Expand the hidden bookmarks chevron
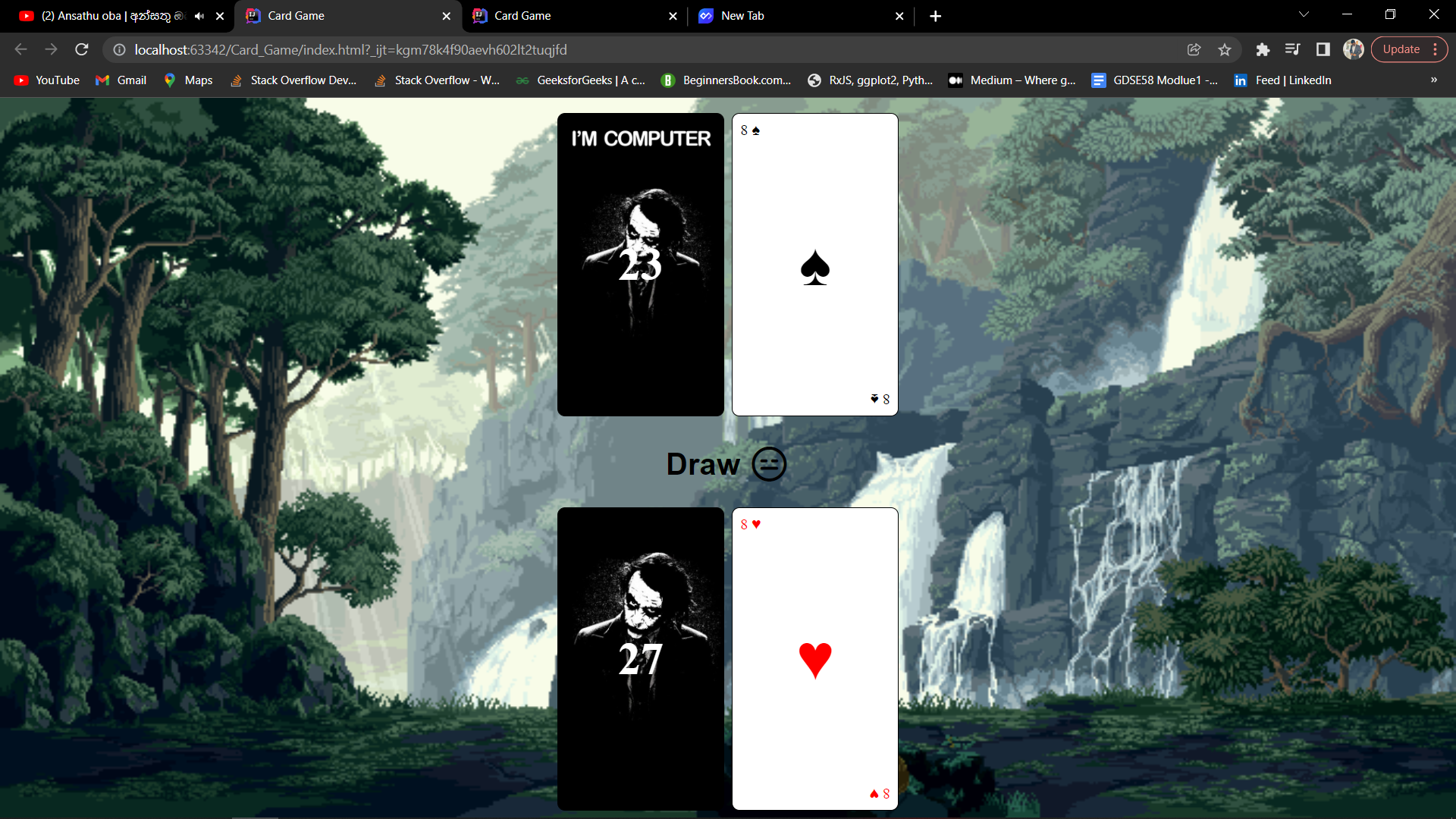 [x=1433, y=80]
